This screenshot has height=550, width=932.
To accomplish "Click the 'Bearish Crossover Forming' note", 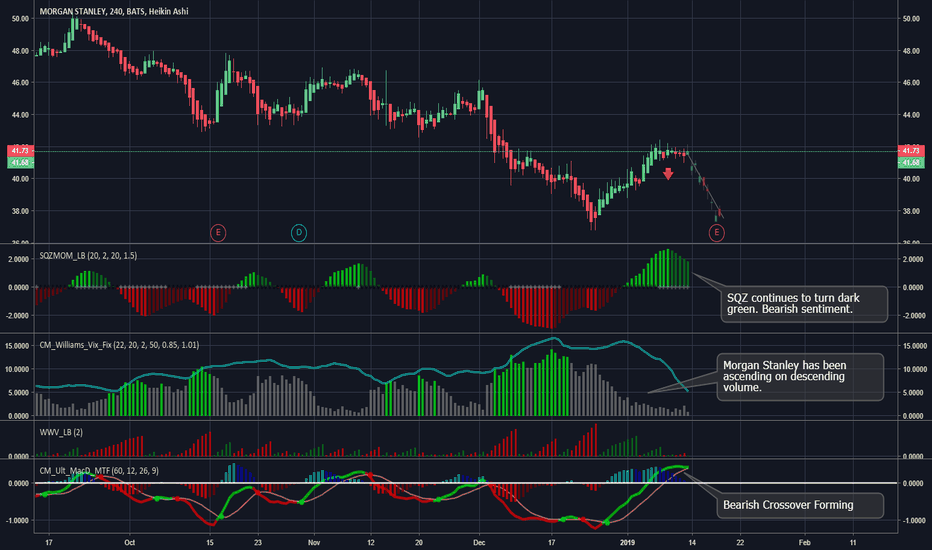I will pos(800,505).
